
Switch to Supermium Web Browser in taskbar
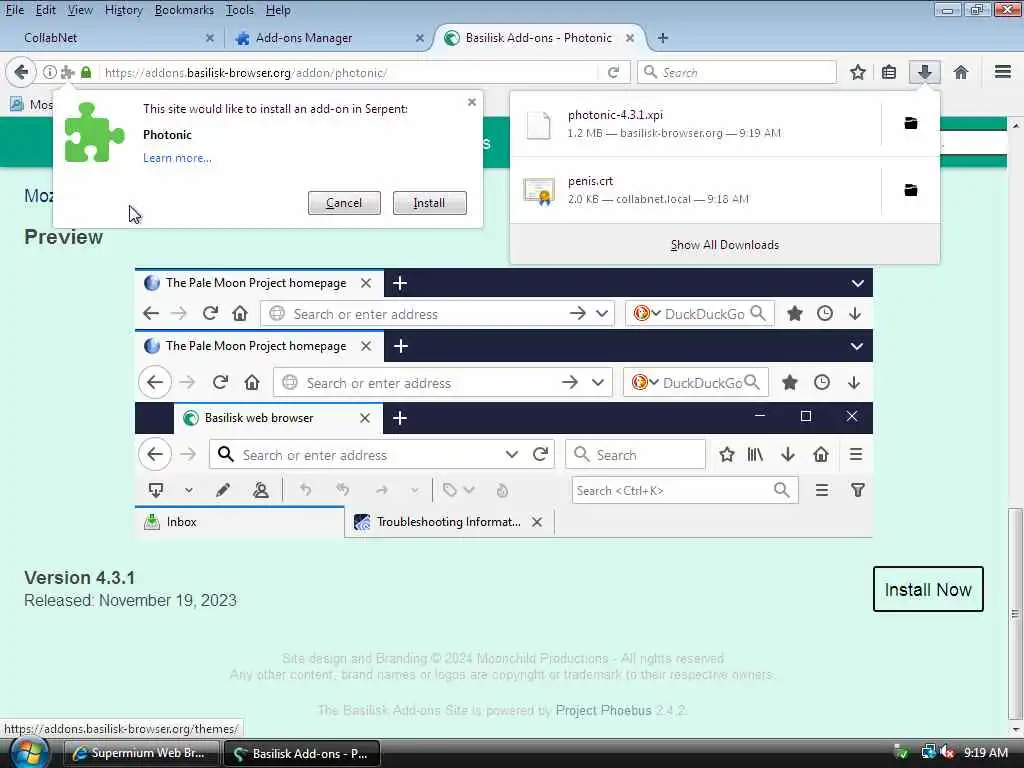(140, 753)
